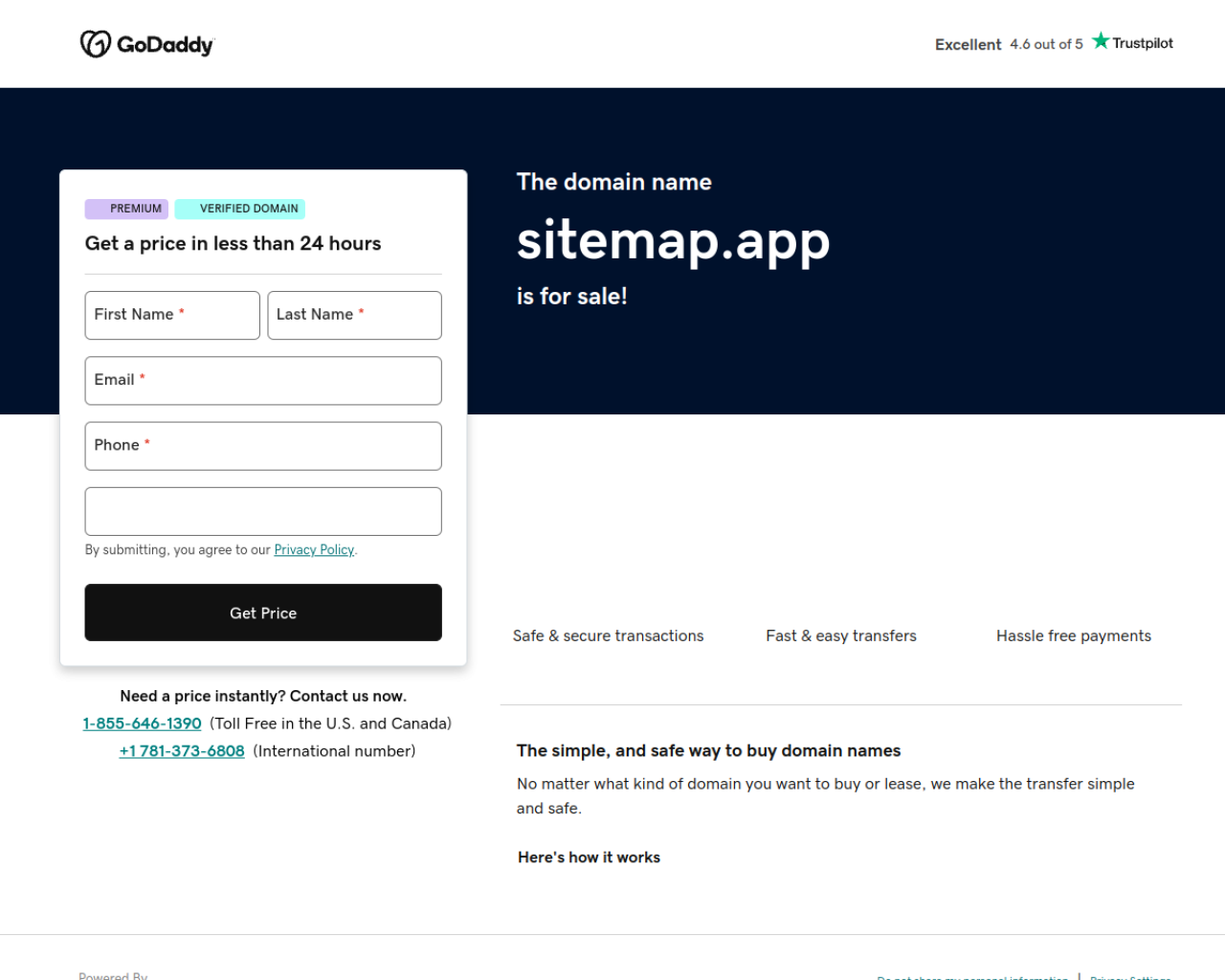Screen dimensions: 1225x980
Task: Click the VERIFIED DOMAIN badge
Action: (240, 209)
